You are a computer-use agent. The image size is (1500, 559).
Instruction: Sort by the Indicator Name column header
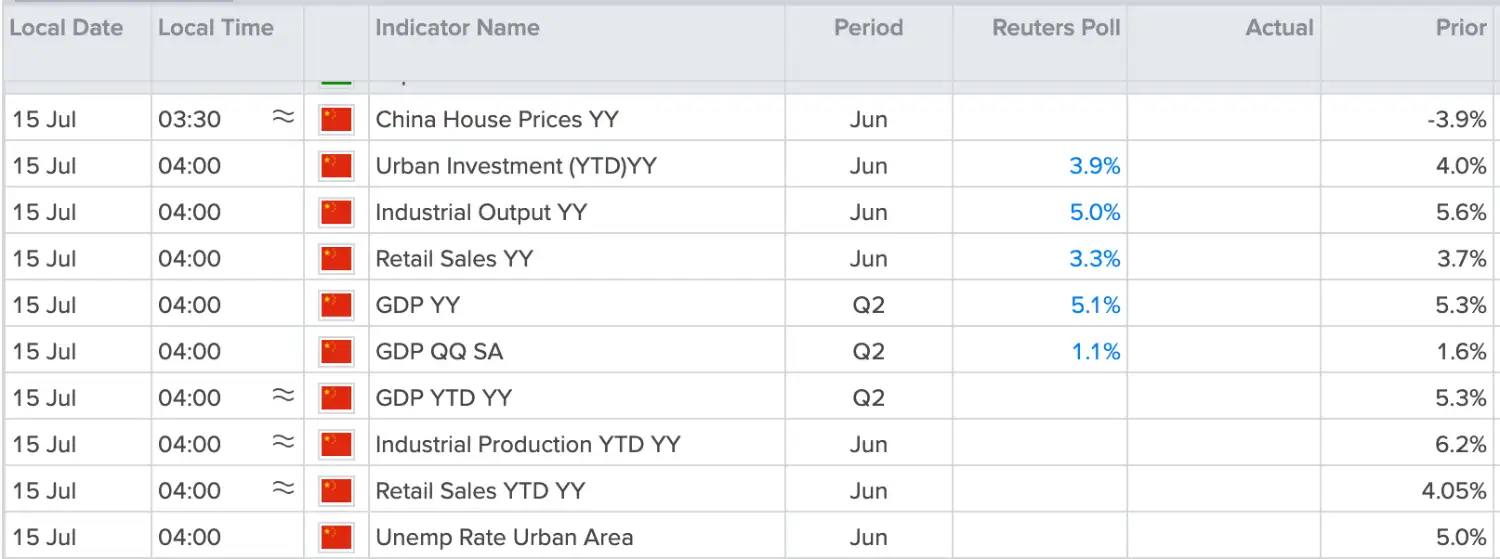coord(457,28)
